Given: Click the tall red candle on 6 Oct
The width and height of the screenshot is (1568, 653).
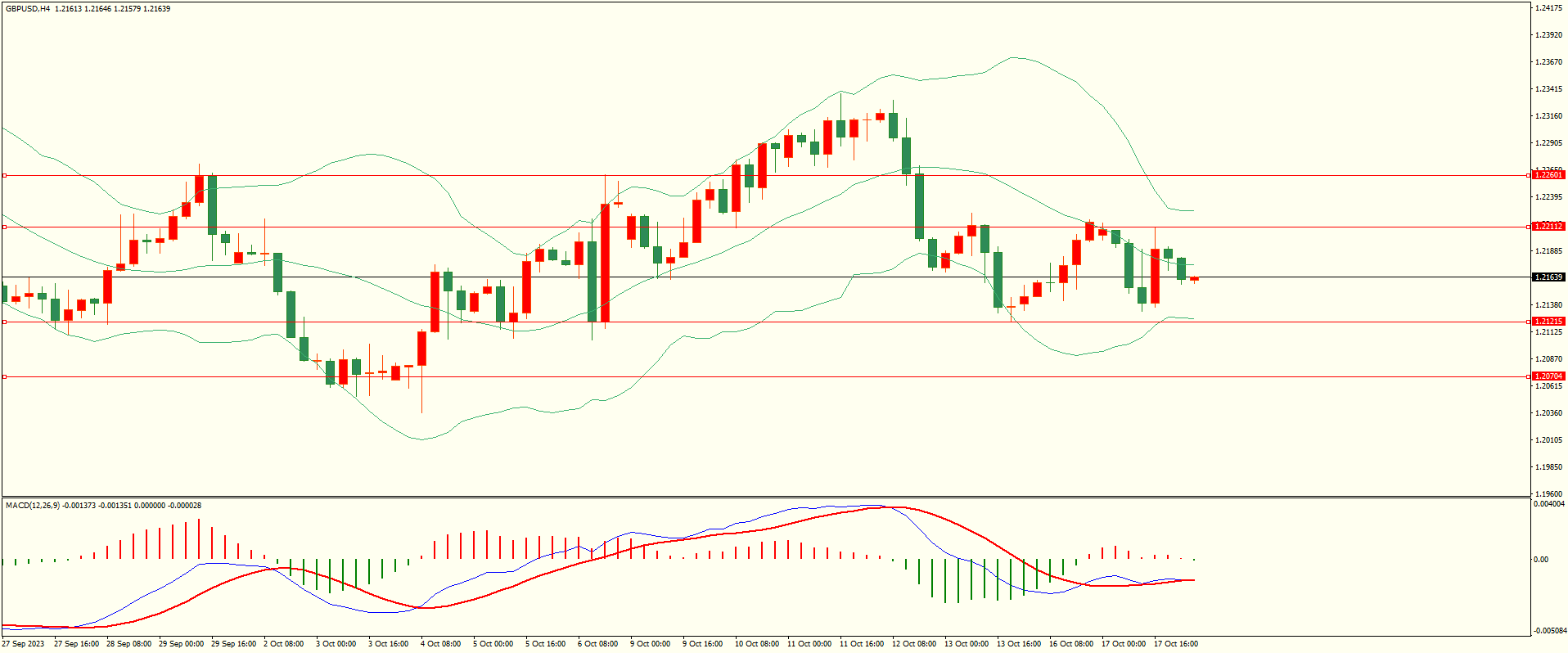Looking at the screenshot, I should coord(605,263).
